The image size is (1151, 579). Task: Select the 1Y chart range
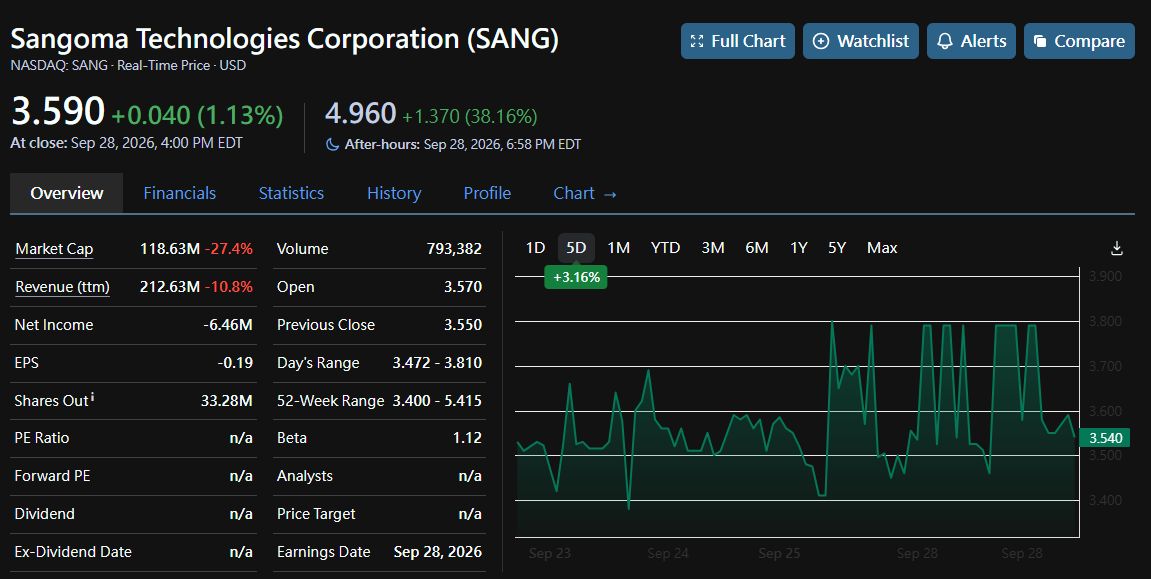799,248
